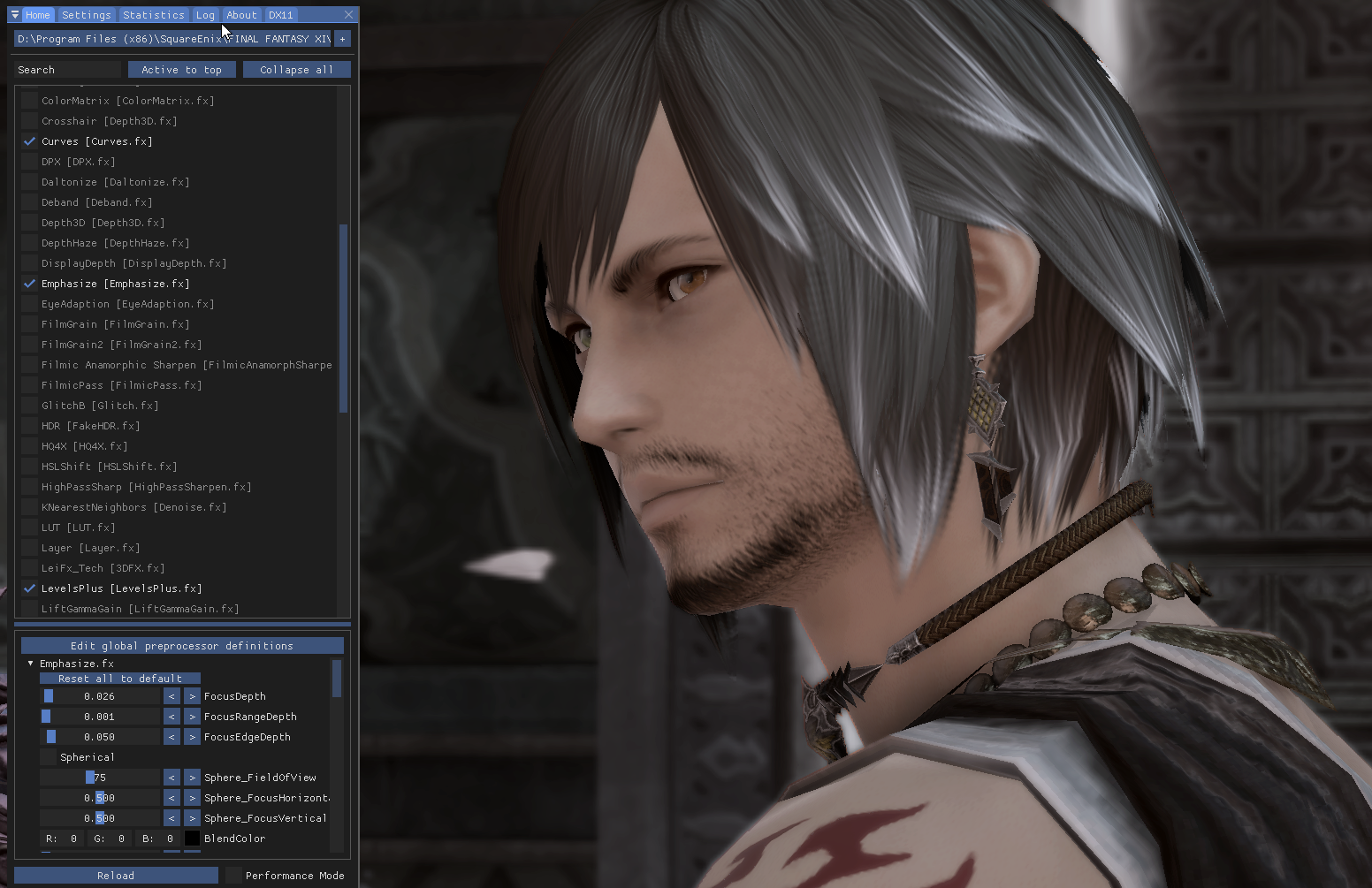Click the FocusRangeDepth slider
The width and height of the screenshot is (1372, 888).
tap(100, 717)
